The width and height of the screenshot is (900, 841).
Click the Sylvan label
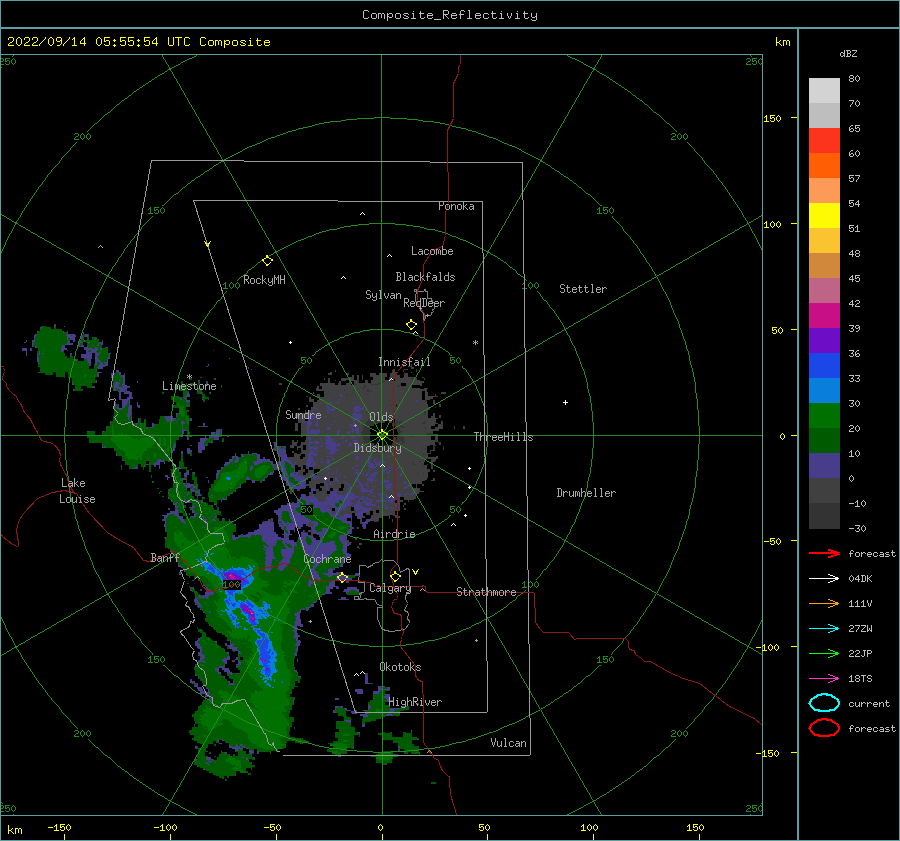(383, 295)
